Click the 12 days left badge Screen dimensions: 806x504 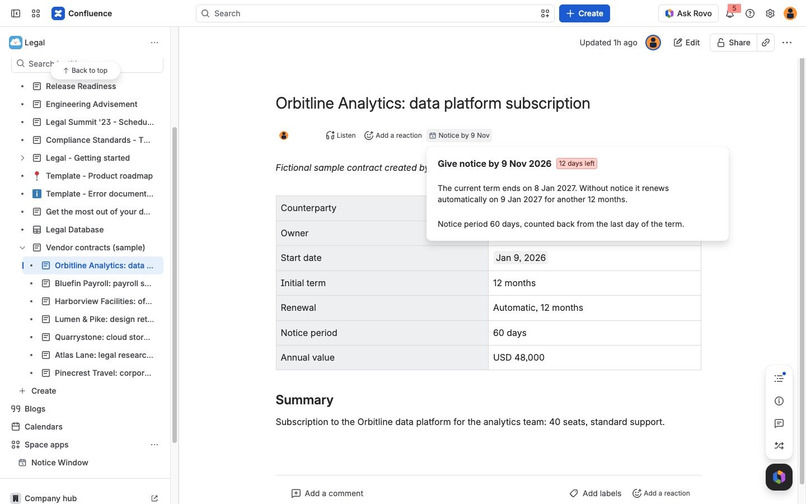577,164
